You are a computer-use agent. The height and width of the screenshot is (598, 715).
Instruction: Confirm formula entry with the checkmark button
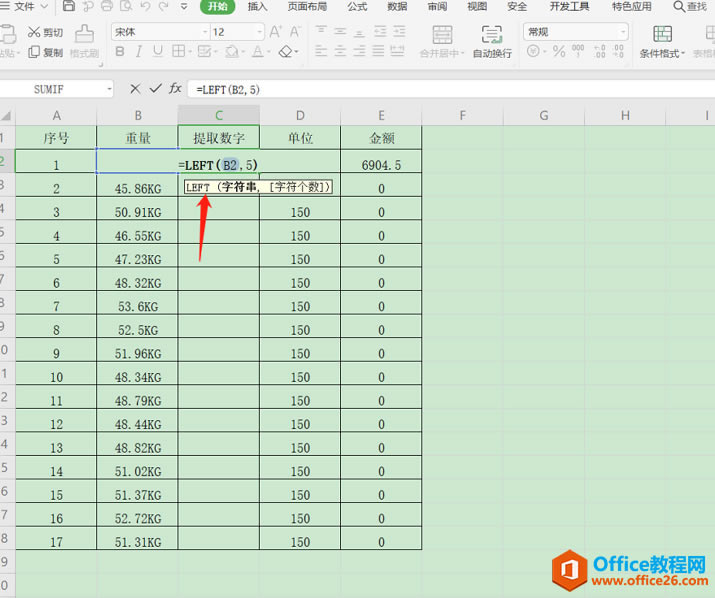155,88
